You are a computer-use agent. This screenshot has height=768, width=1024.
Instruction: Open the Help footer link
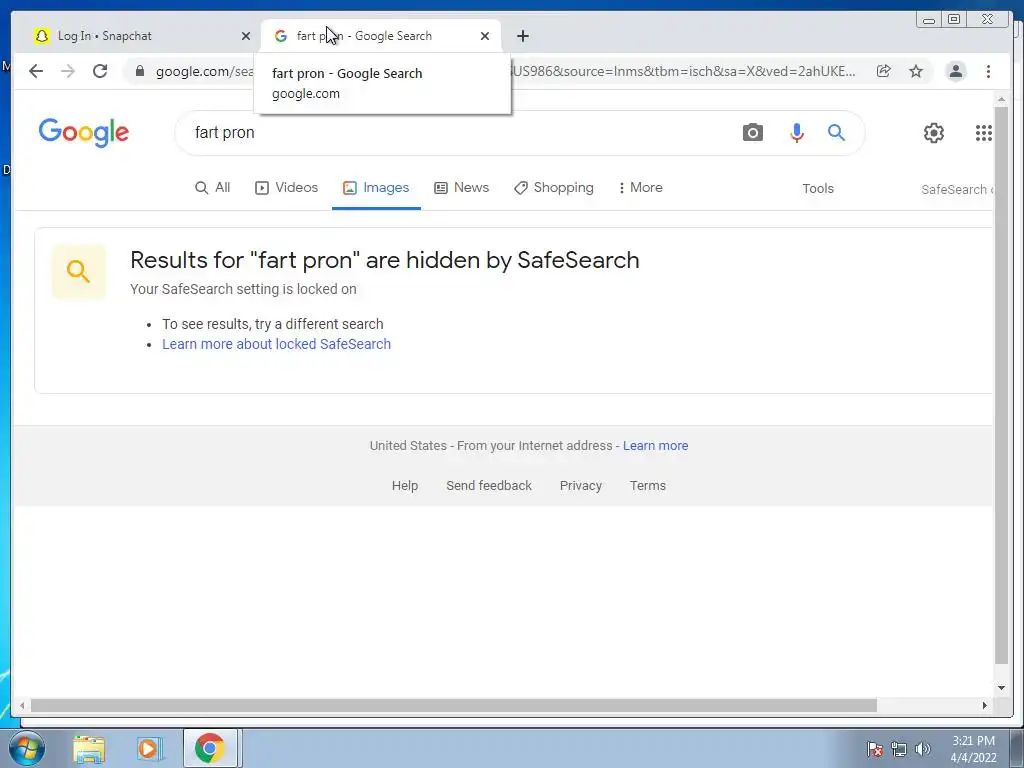pos(404,485)
